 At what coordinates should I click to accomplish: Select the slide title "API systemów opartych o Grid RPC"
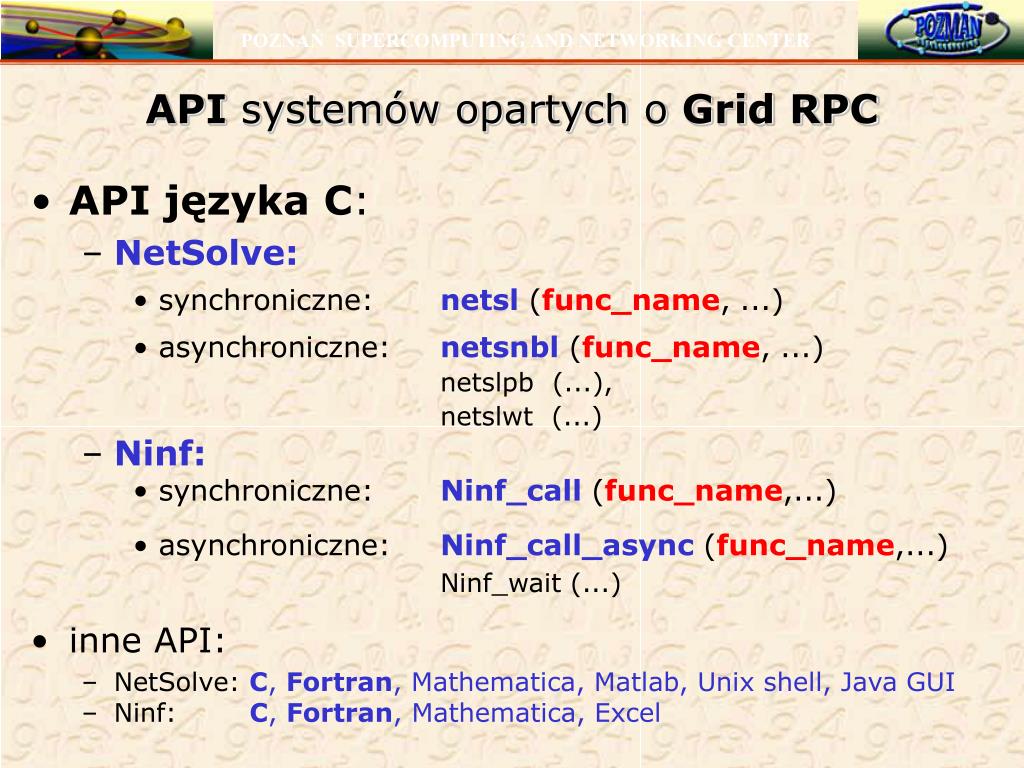(513, 109)
